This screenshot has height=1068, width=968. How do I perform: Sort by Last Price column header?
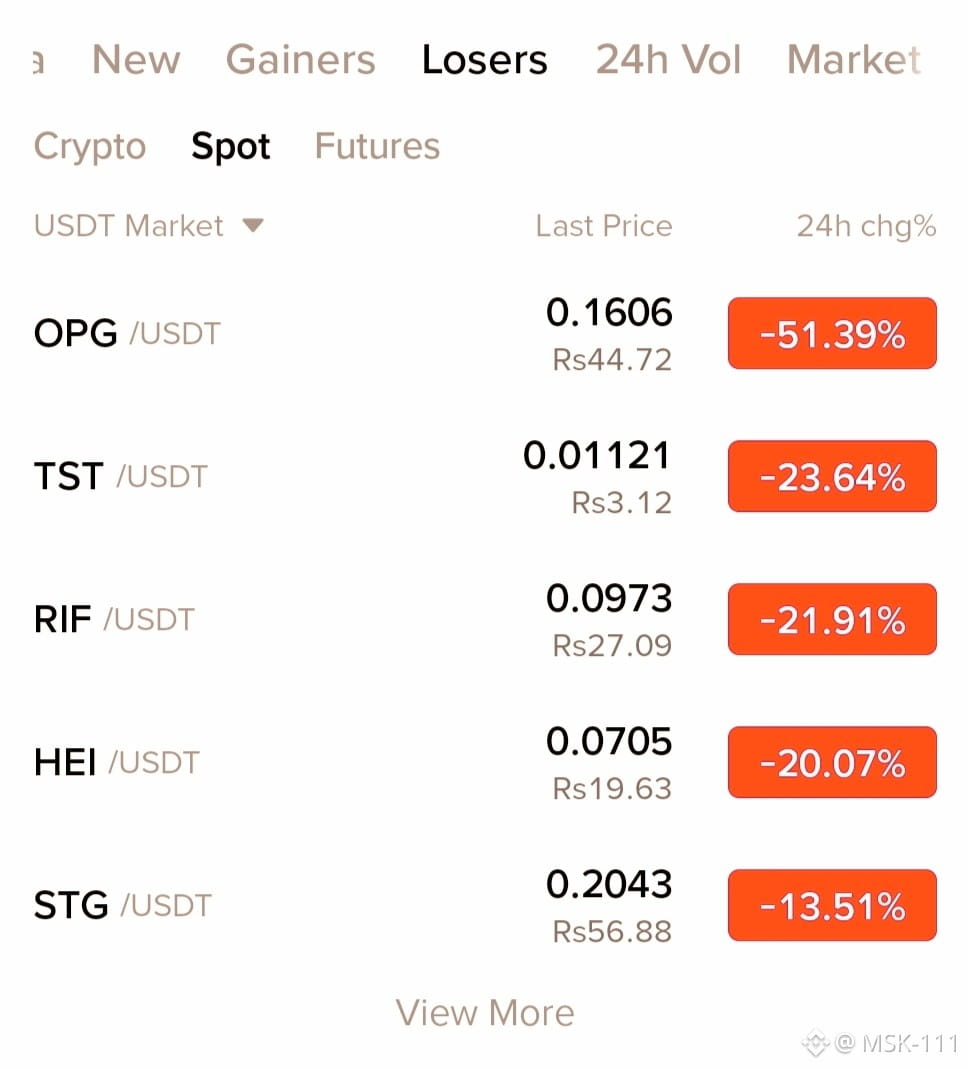tap(604, 225)
